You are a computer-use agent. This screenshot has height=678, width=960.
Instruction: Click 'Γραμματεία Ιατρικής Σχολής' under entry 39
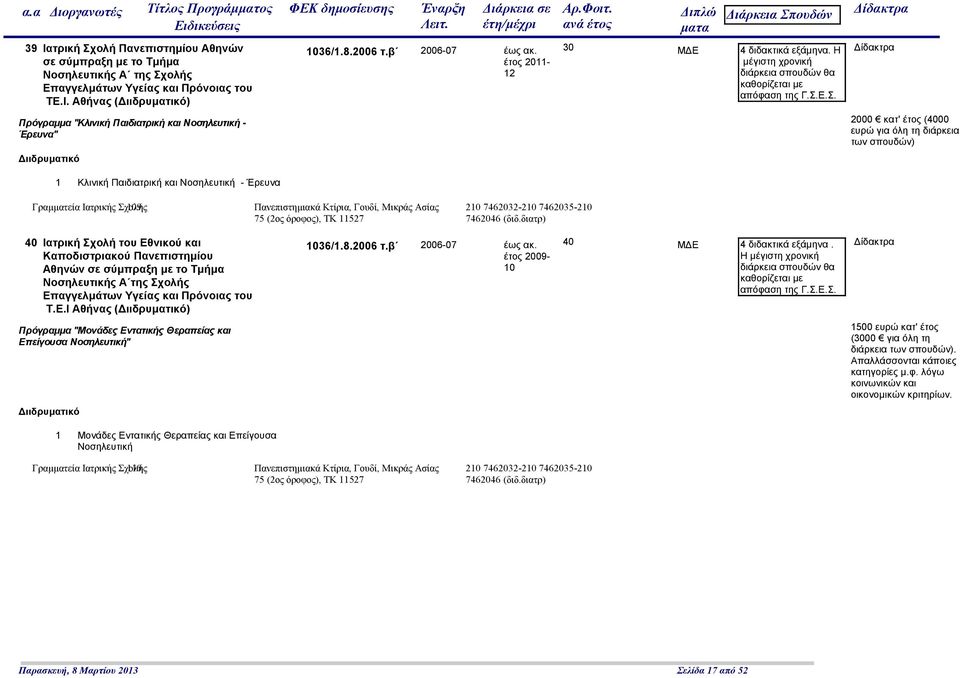click(89, 208)
